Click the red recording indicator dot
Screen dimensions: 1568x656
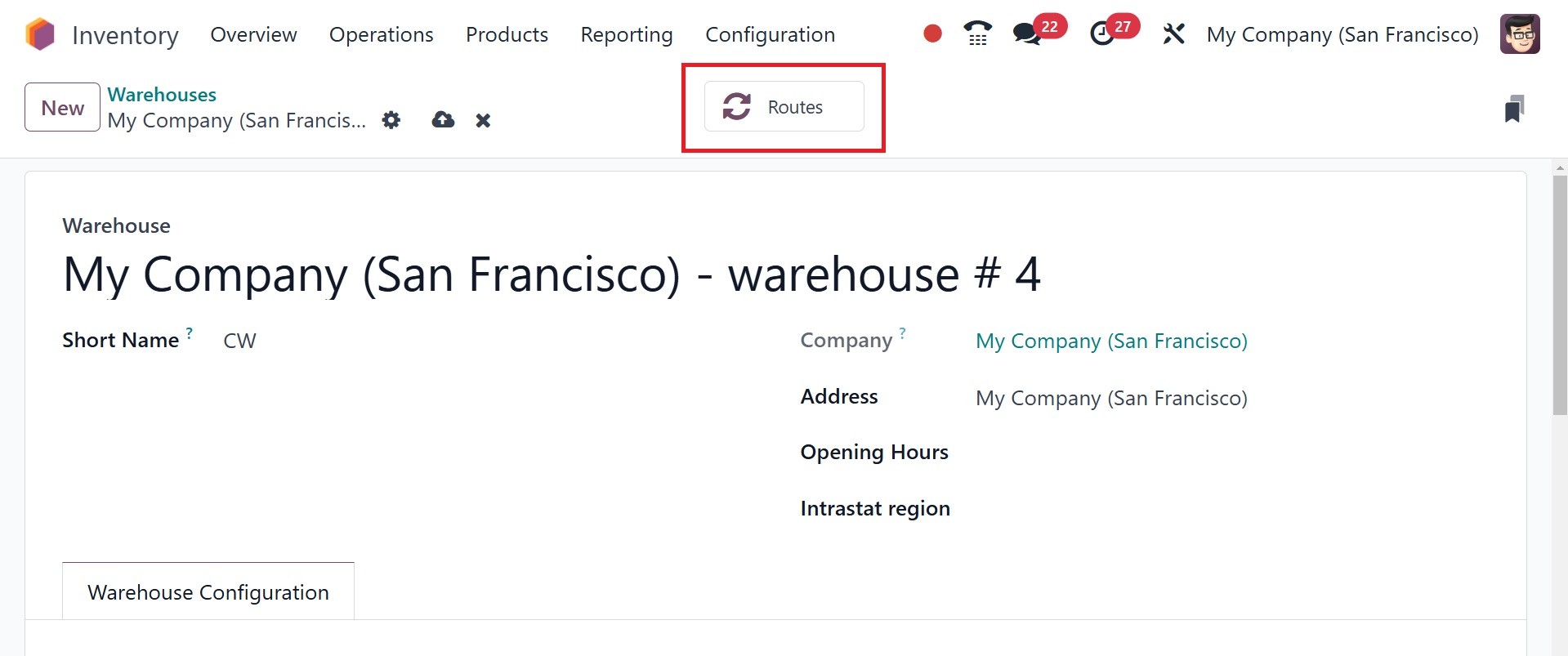pos(932,33)
